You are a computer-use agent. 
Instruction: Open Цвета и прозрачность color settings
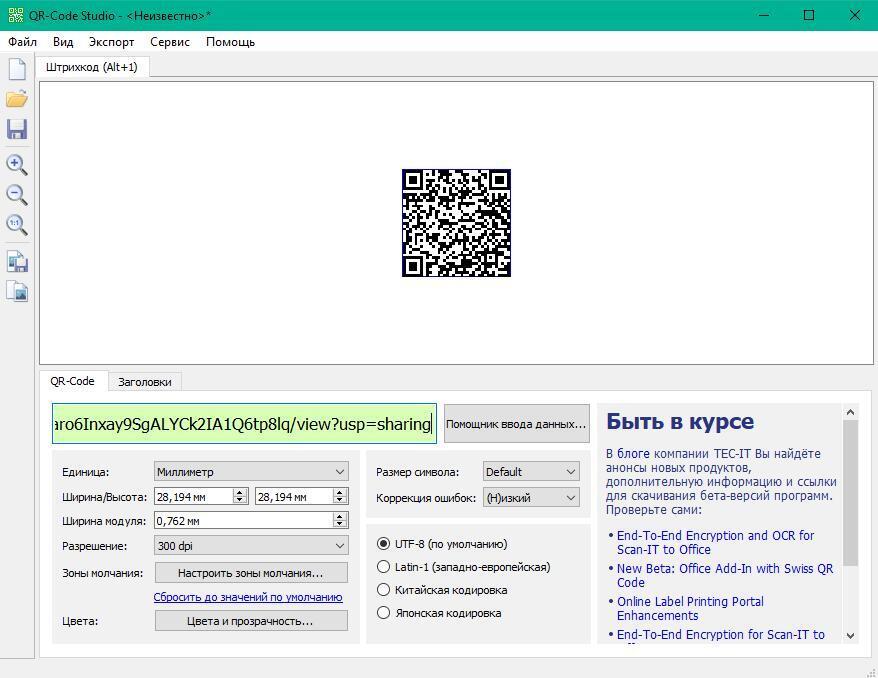[x=250, y=621]
